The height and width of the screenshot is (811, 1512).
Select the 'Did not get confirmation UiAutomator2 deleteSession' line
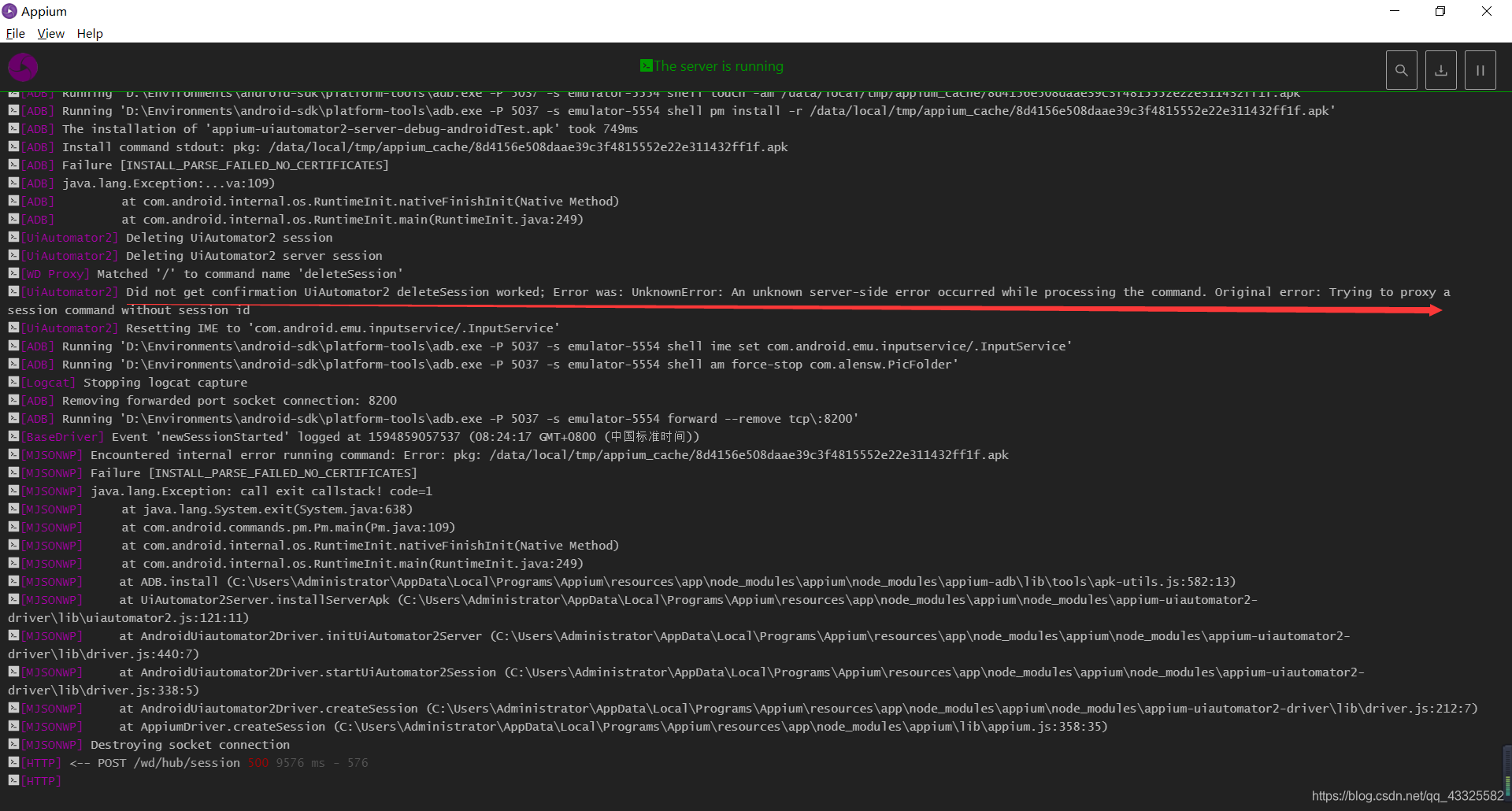click(728, 301)
